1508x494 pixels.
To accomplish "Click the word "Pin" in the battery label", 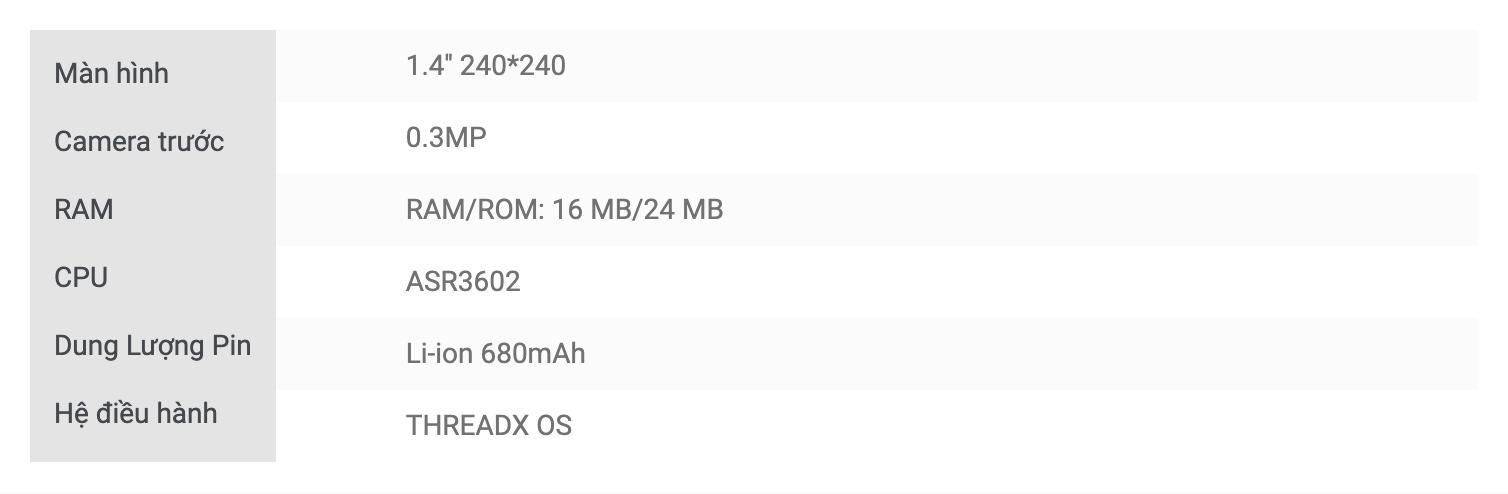I will [231, 346].
